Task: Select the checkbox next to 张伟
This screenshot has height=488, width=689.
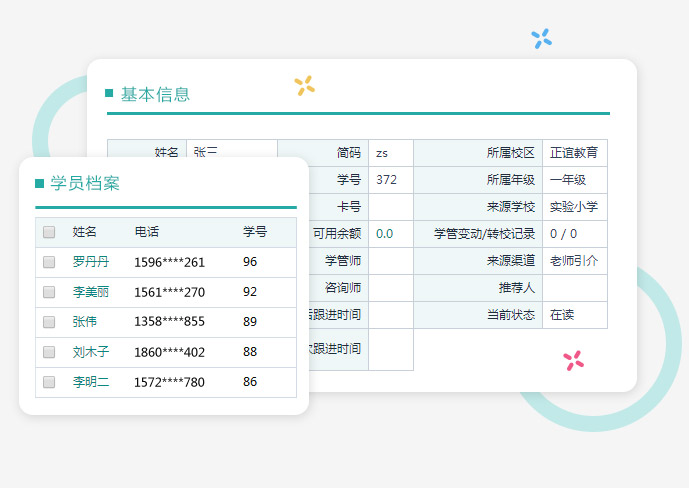Action: click(x=49, y=322)
